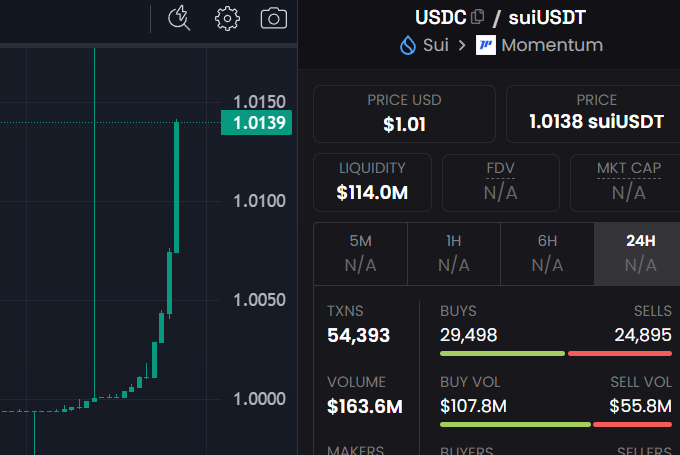Open the quick search lightning icon
This screenshot has height=455, width=680.
pos(179,18)
